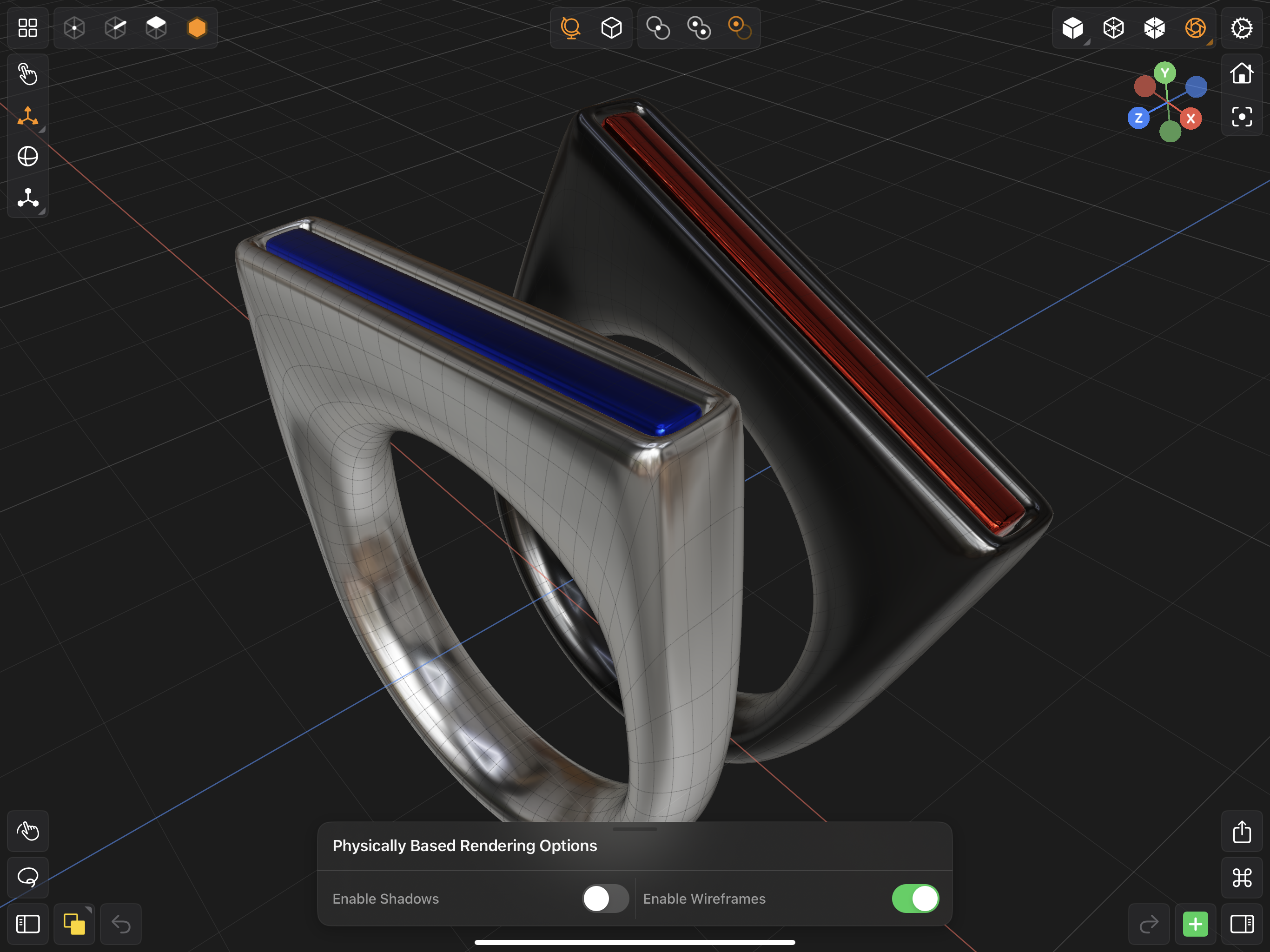Open the viewport settings gear
The height and width of the screenshot is (952, 1270).
(x=1242, y=27)
